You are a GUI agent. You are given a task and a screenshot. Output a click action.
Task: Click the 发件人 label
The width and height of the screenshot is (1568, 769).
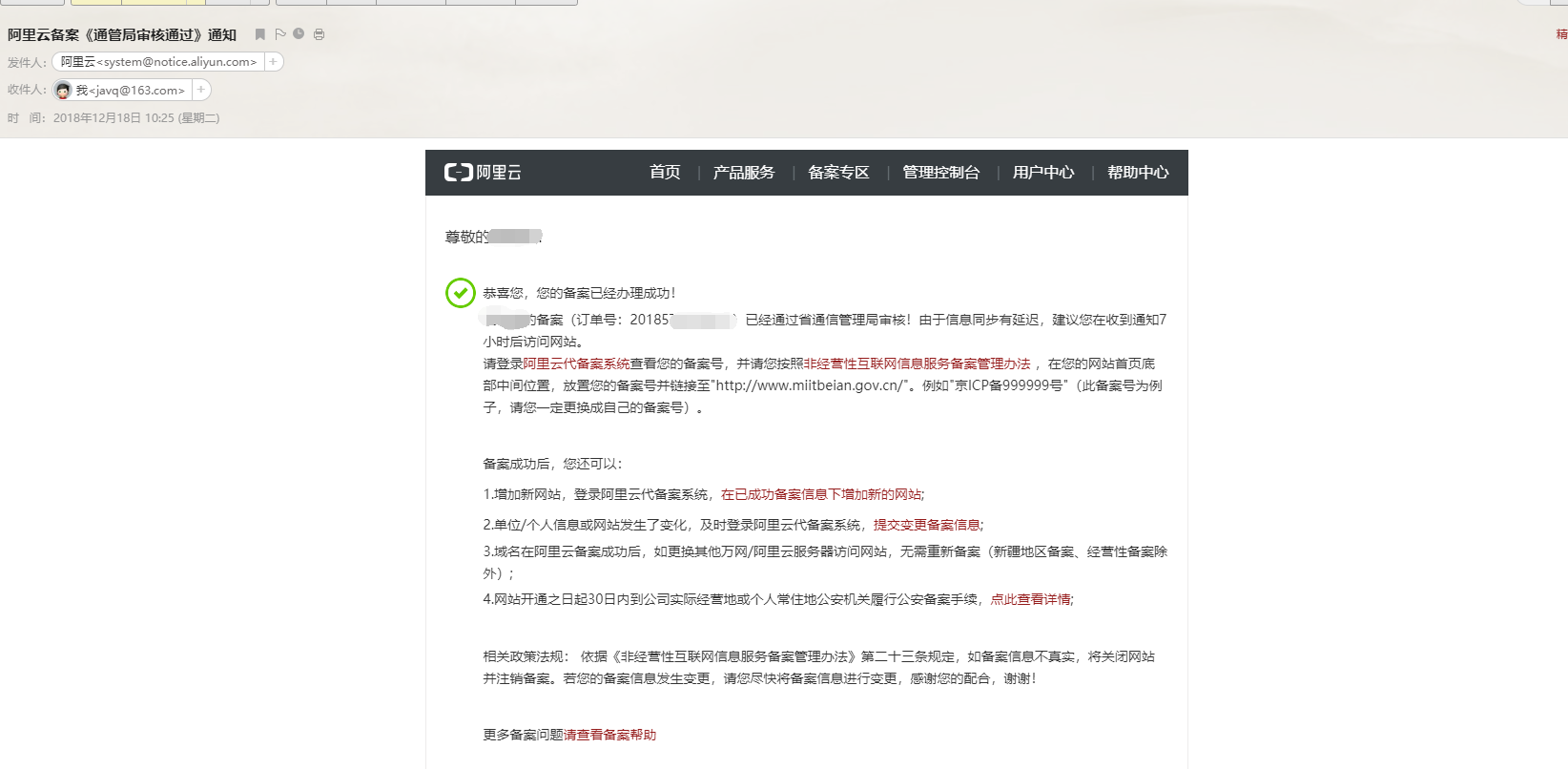[x=27, y=62]
